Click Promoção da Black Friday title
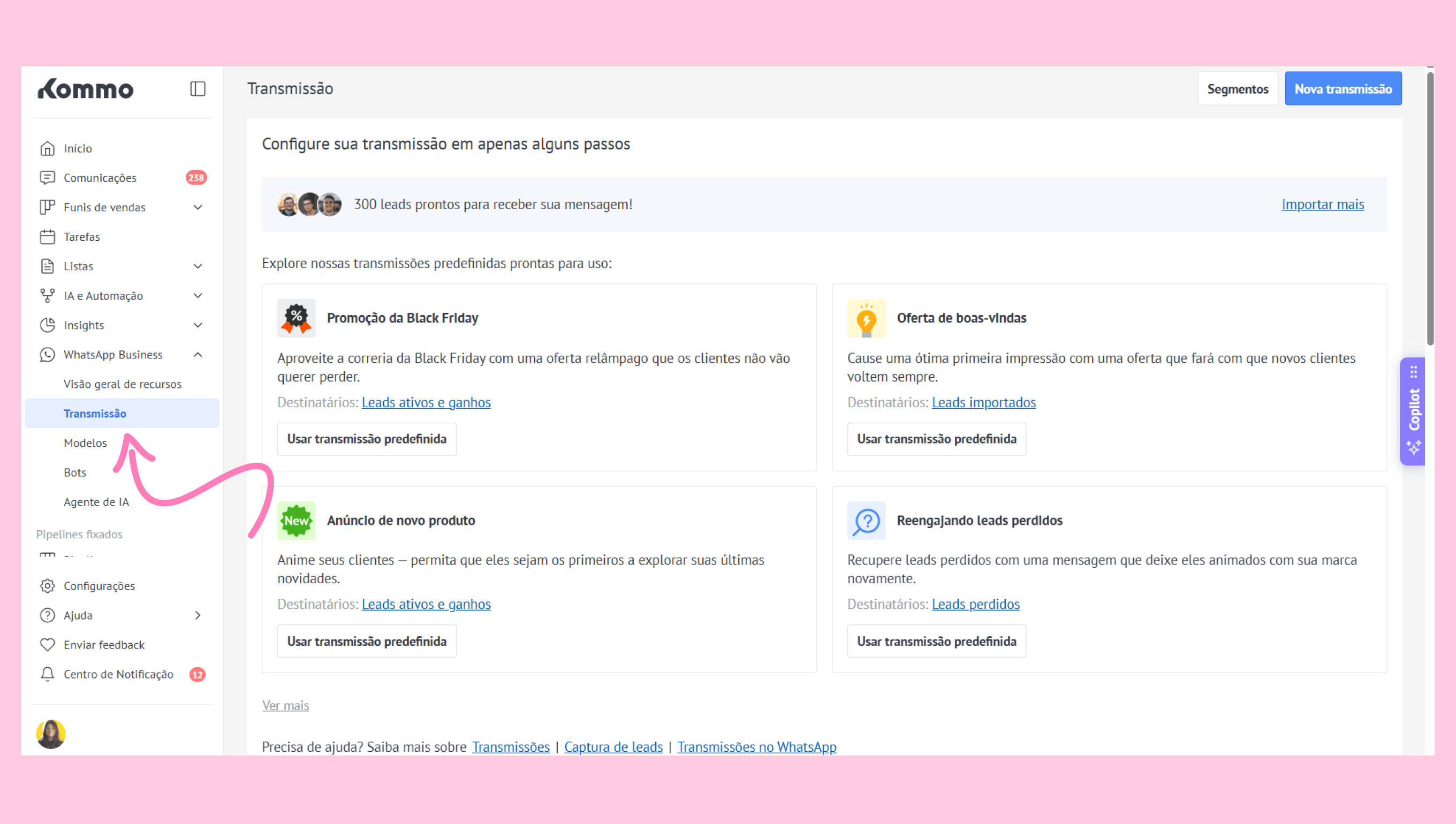Image resolution: width=1456 pixels, height=824 pixels. [x=403, y=318]
